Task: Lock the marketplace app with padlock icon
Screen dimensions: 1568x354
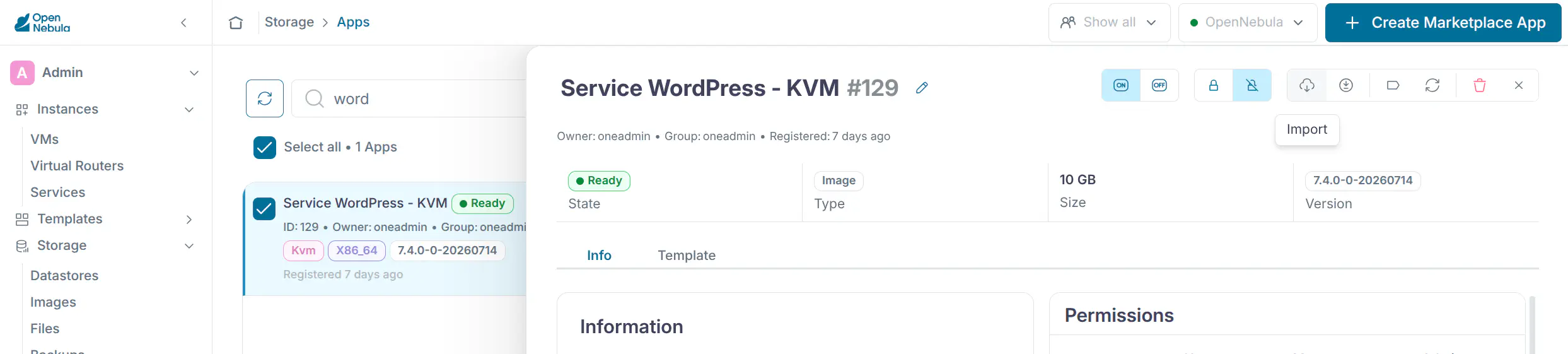Action: [x=1214, y=85]
